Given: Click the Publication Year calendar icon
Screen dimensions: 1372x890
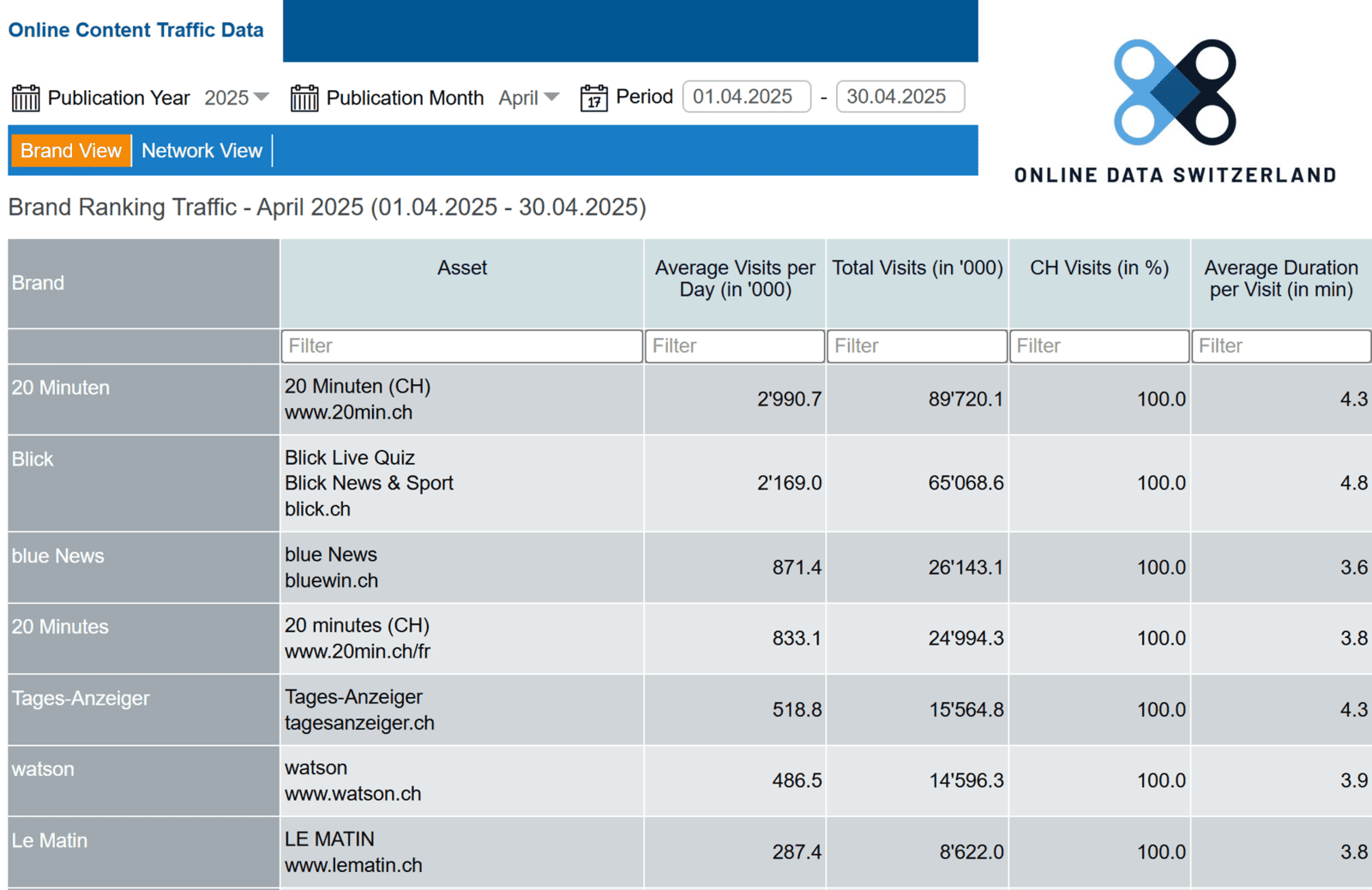Looking at the screenshot, I should 26,98.
